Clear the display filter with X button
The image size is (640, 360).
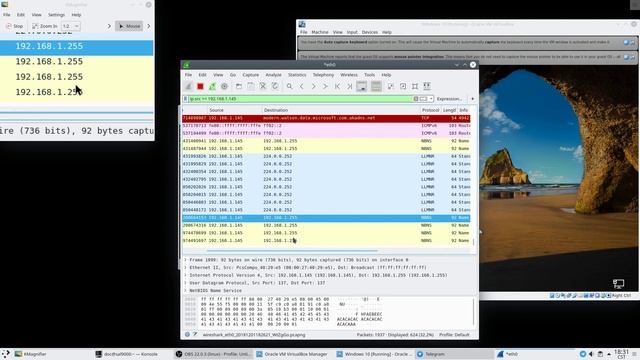click(x=416, y=99)
